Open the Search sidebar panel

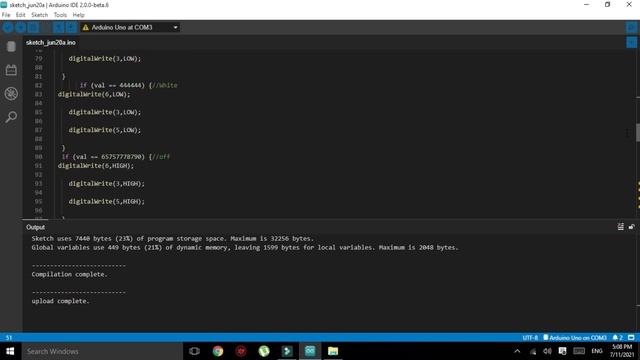click(11, 117)
